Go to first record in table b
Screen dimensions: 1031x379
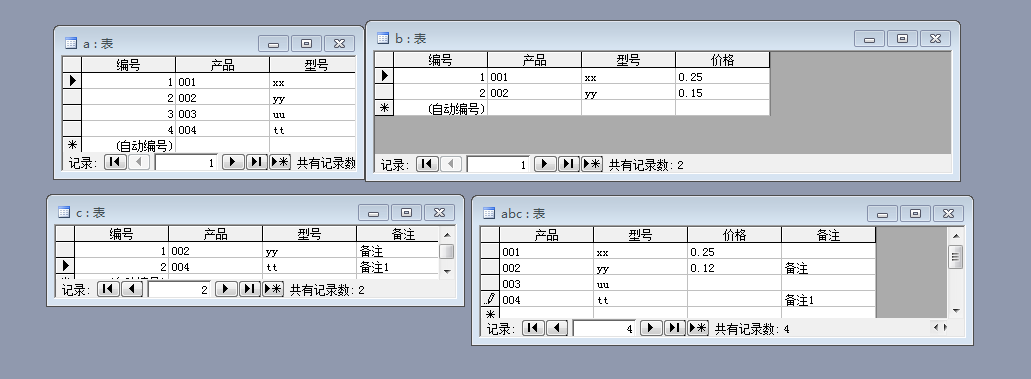[x=427, y=164]
